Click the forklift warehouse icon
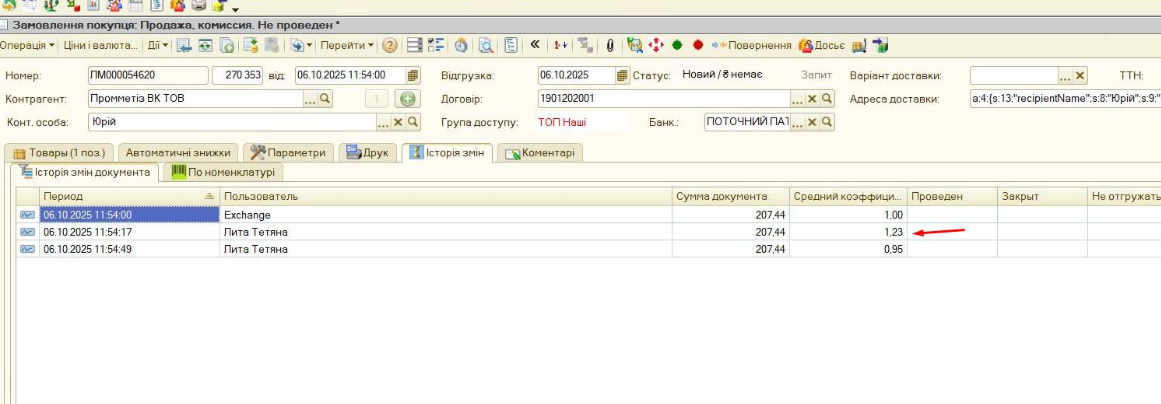This screenshot has height=404, width=1161. point(860,46)
